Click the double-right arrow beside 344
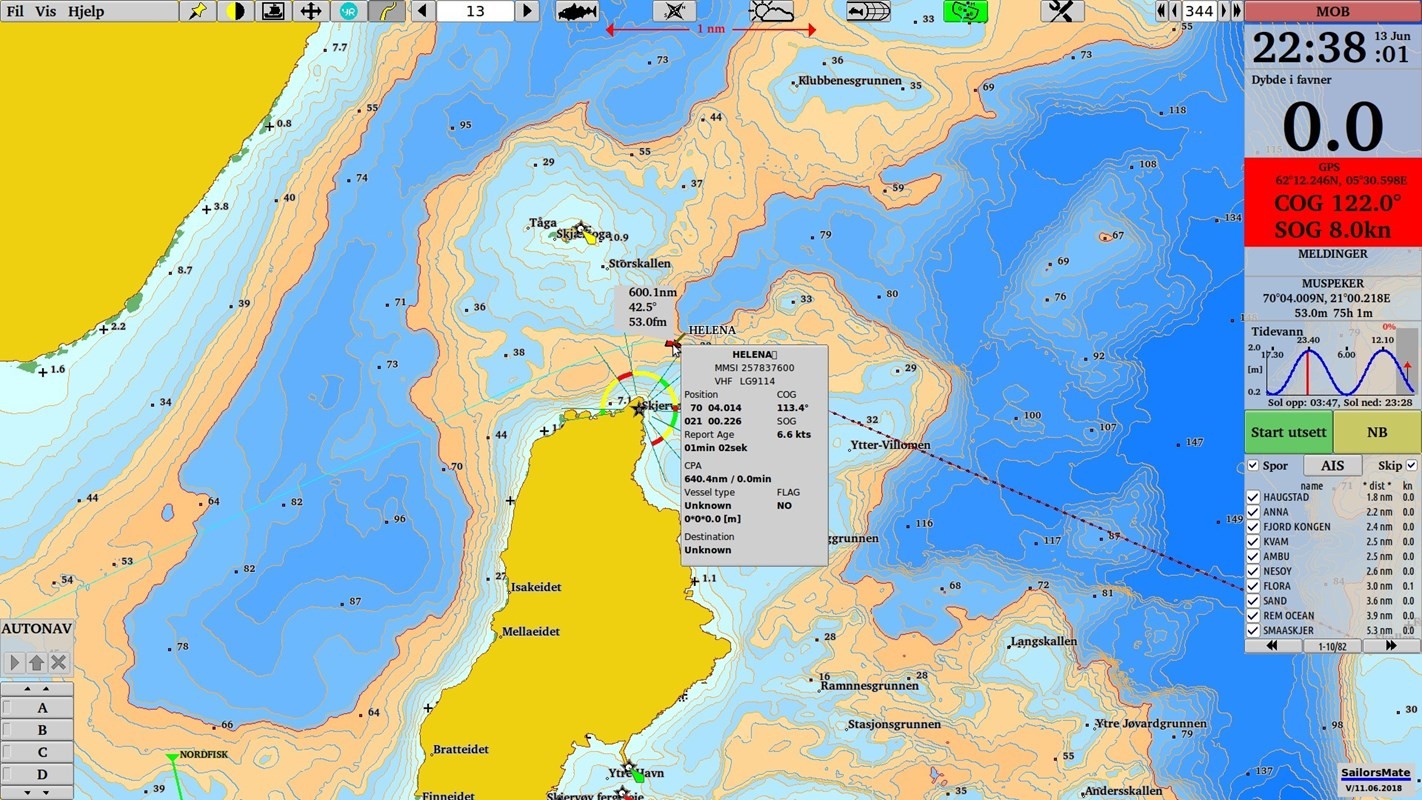1422x800 pixels. tap(1237, 11)
